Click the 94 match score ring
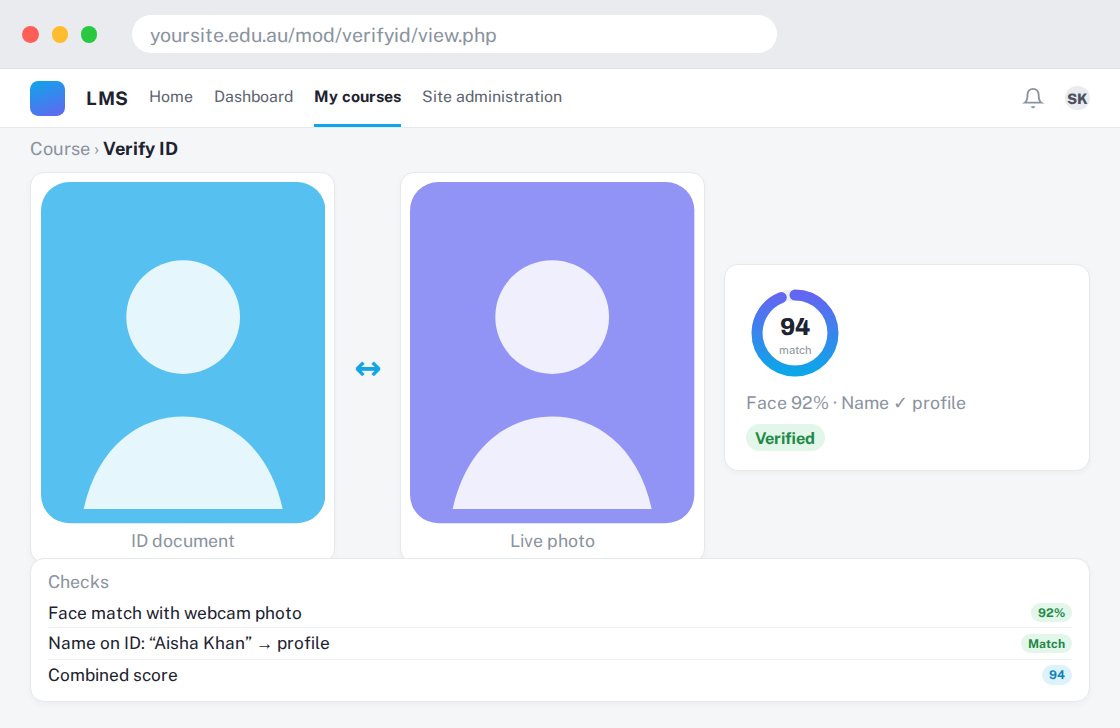This screenshot has width=1120, height=728. 794,332
